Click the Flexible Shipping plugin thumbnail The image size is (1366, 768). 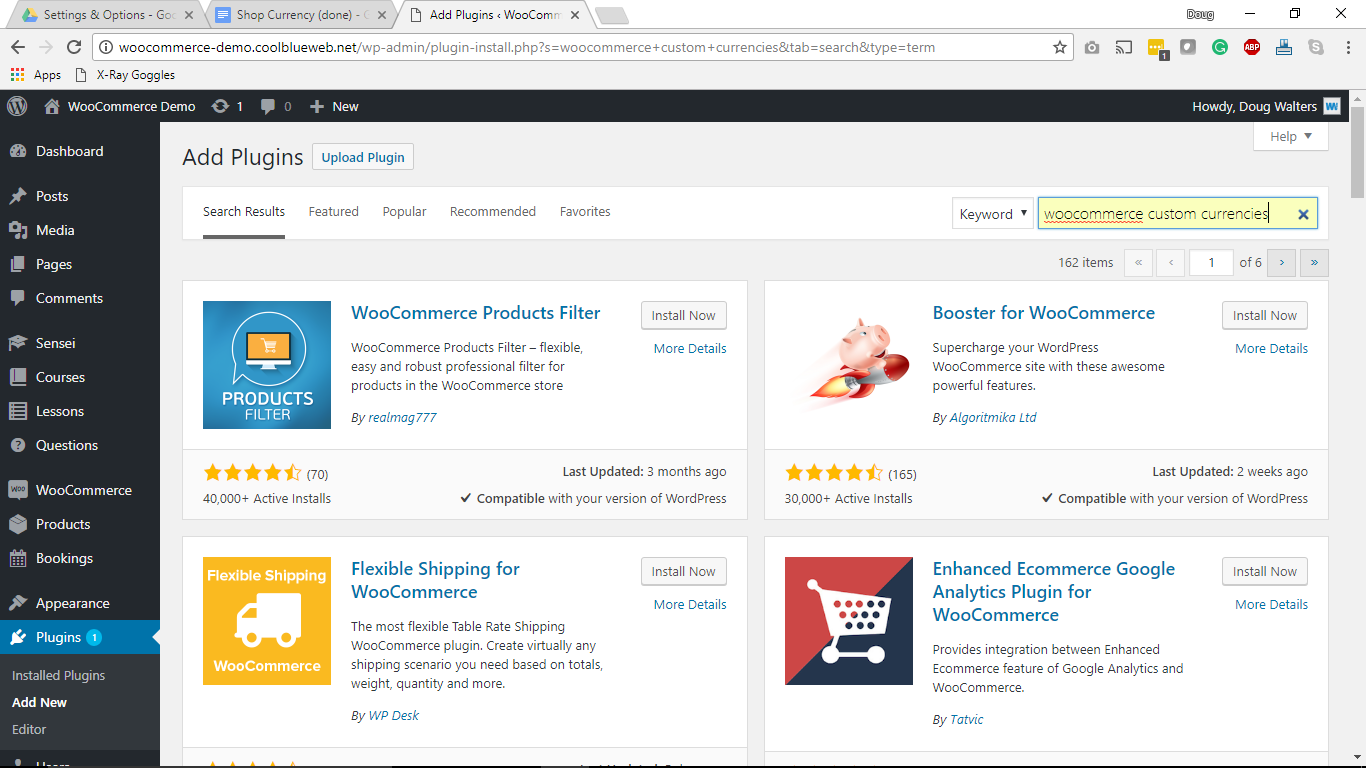(267, 621)
